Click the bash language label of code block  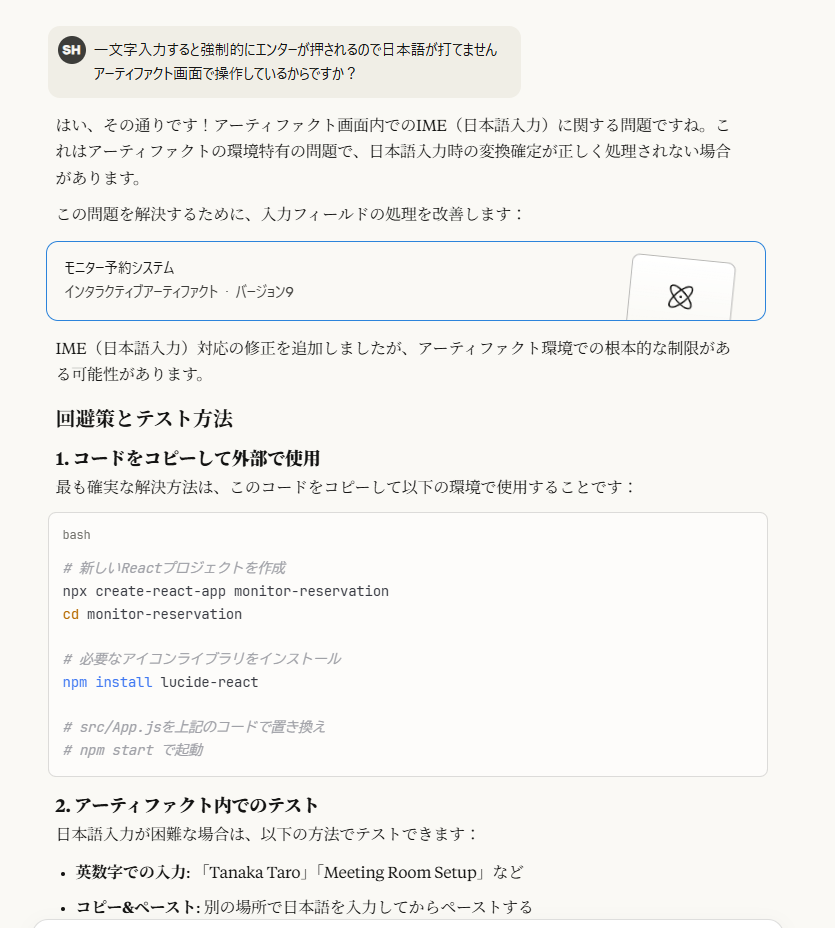[76, 535]
